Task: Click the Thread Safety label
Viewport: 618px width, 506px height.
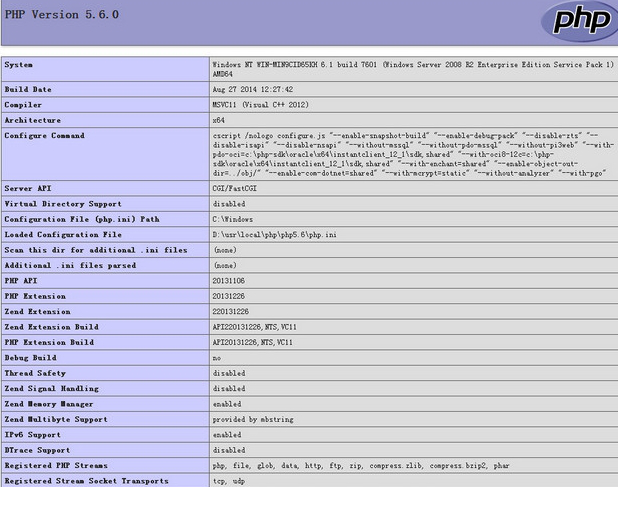Action: [35, 373]
